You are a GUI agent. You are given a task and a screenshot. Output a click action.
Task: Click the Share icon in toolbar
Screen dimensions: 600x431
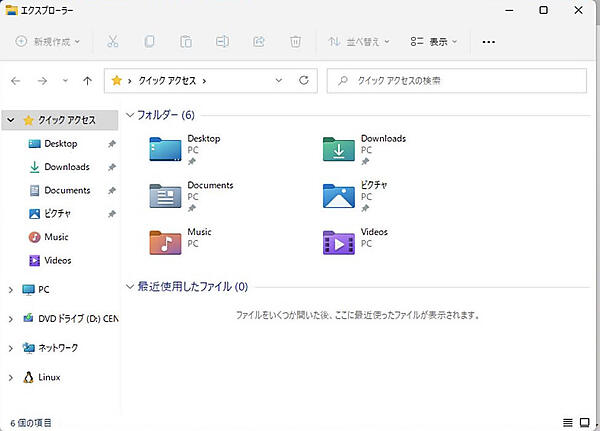click(x=259, y=42)
